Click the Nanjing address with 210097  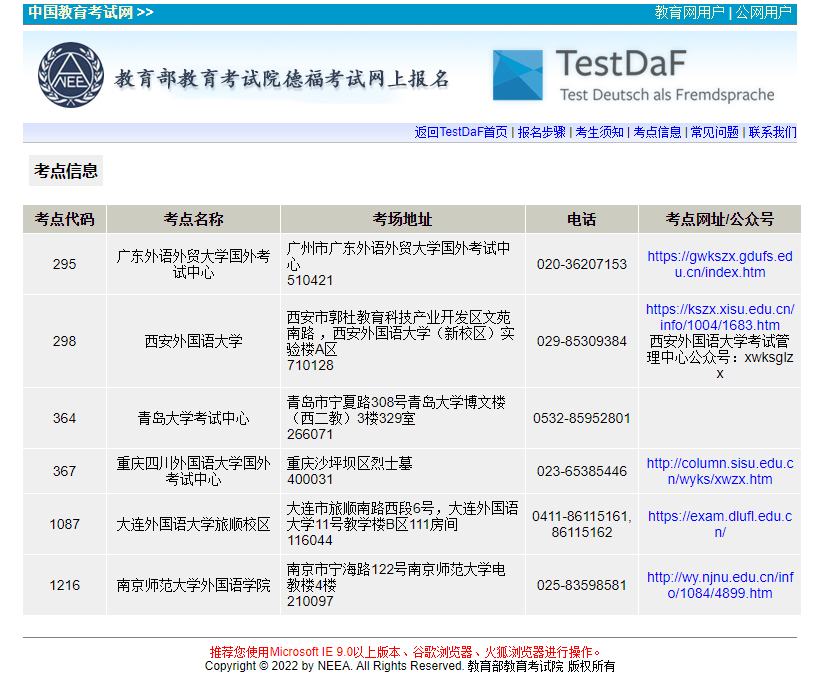point(396,585)
